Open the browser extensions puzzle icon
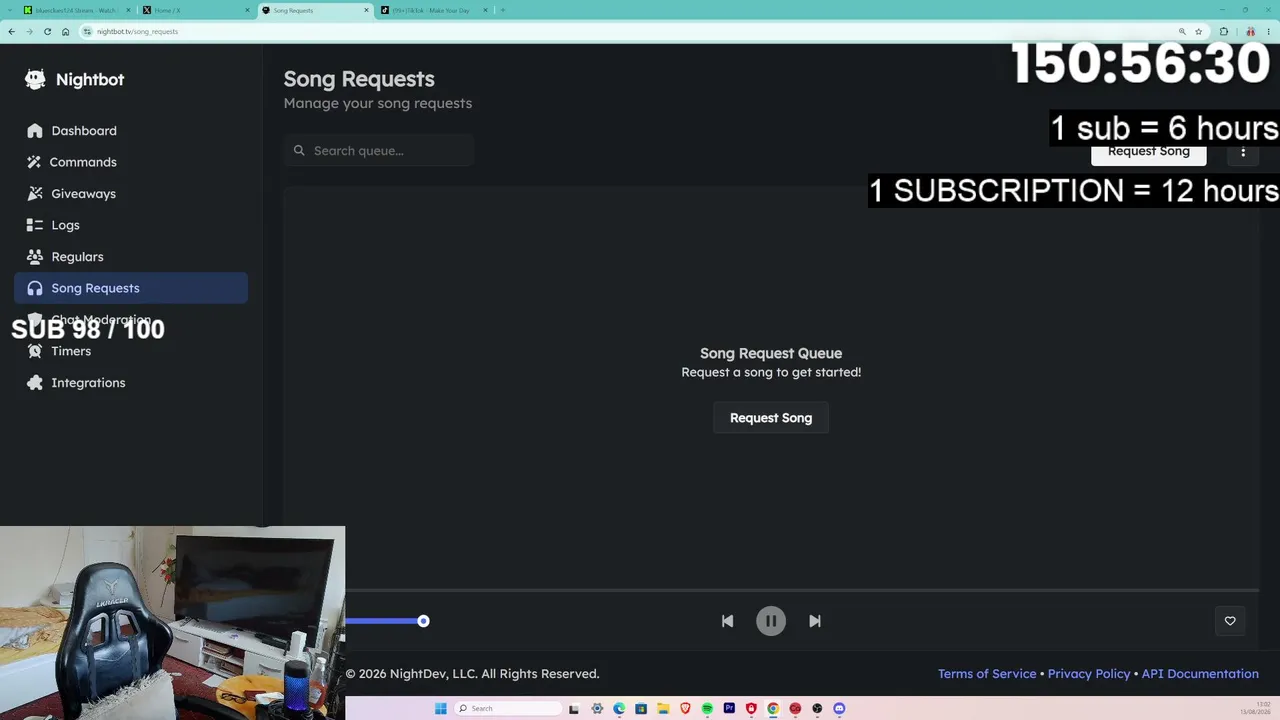1280x720 pixels. coord(1224,32)
